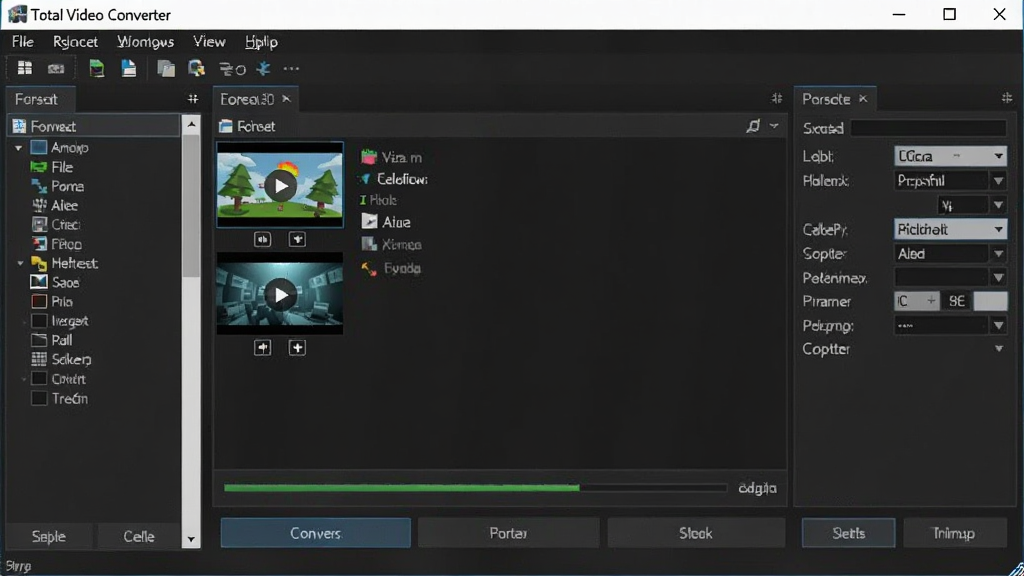Click the Setts button
1024x576 pixels.
pyautogui.click(x=848, y=533)
